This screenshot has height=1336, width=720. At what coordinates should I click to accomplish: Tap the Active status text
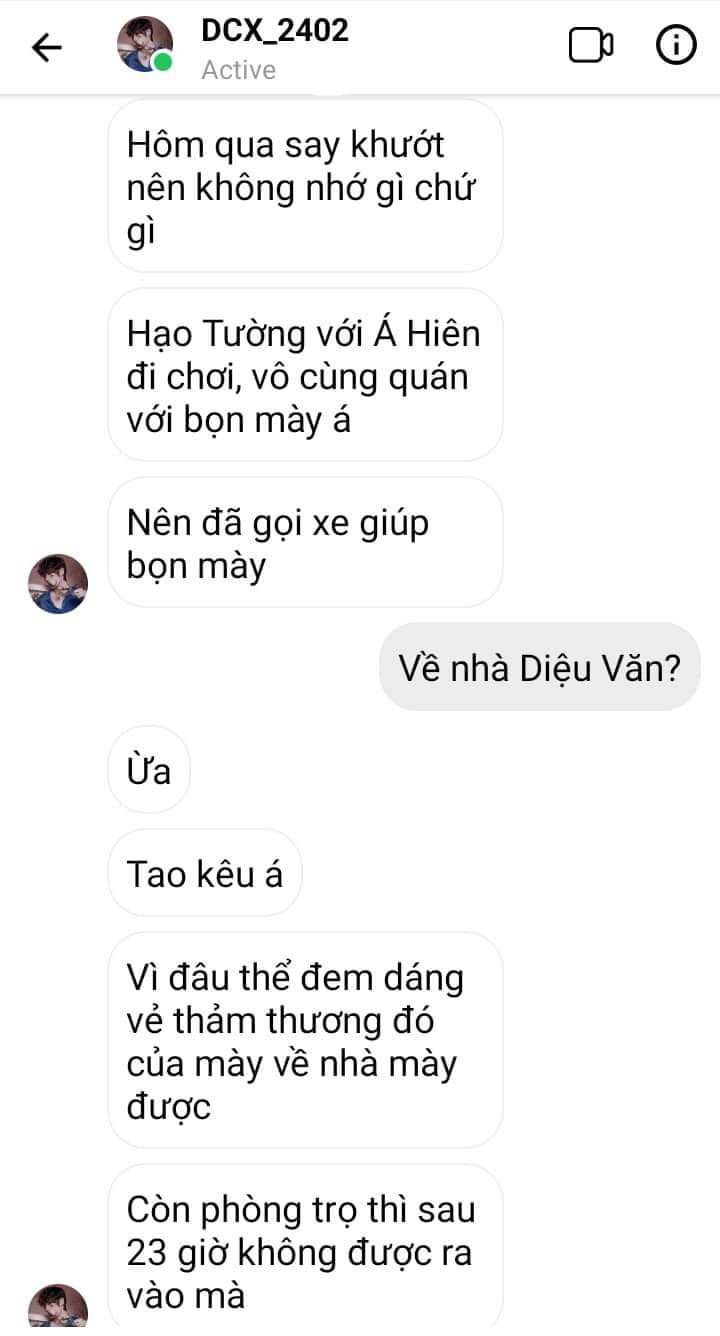coord(238,70)
